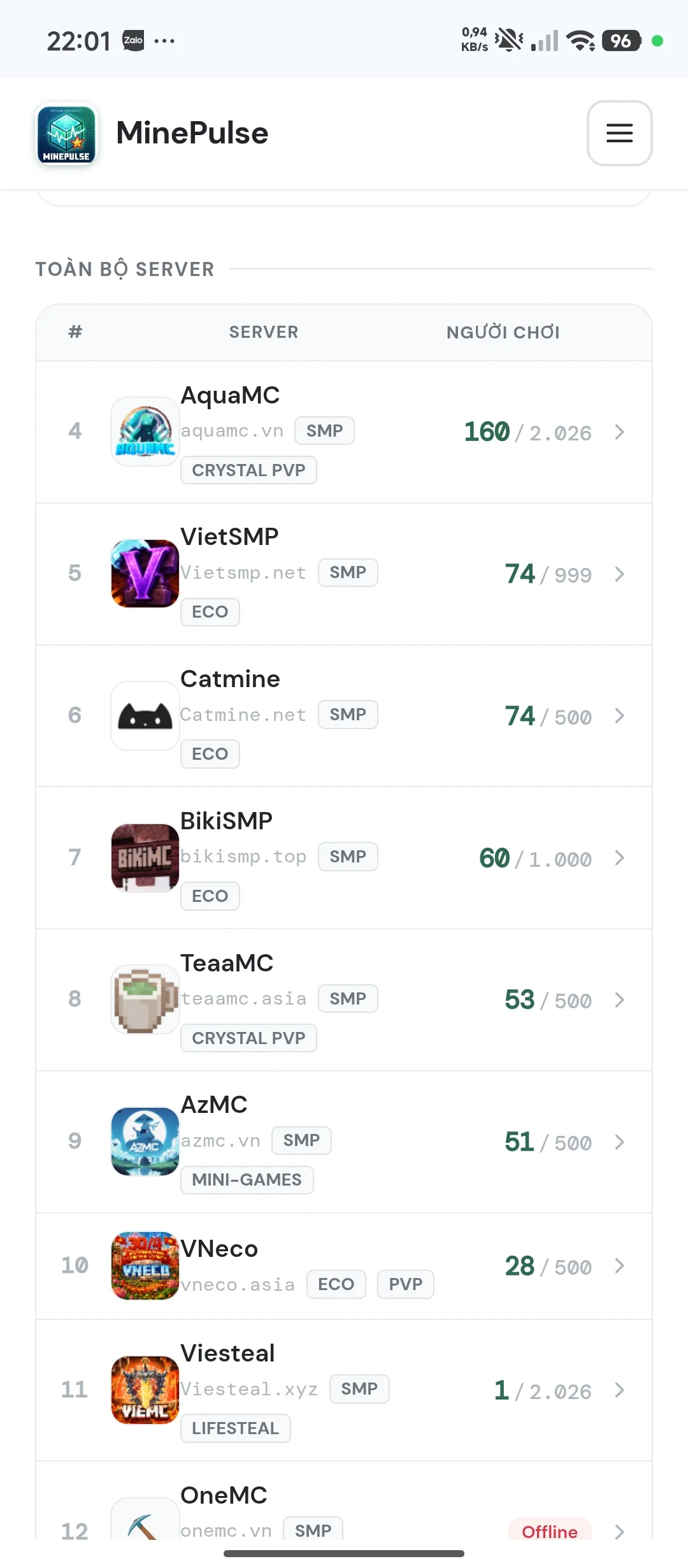
Task: Open the hamburger menu
Action: tap(619, 133)
